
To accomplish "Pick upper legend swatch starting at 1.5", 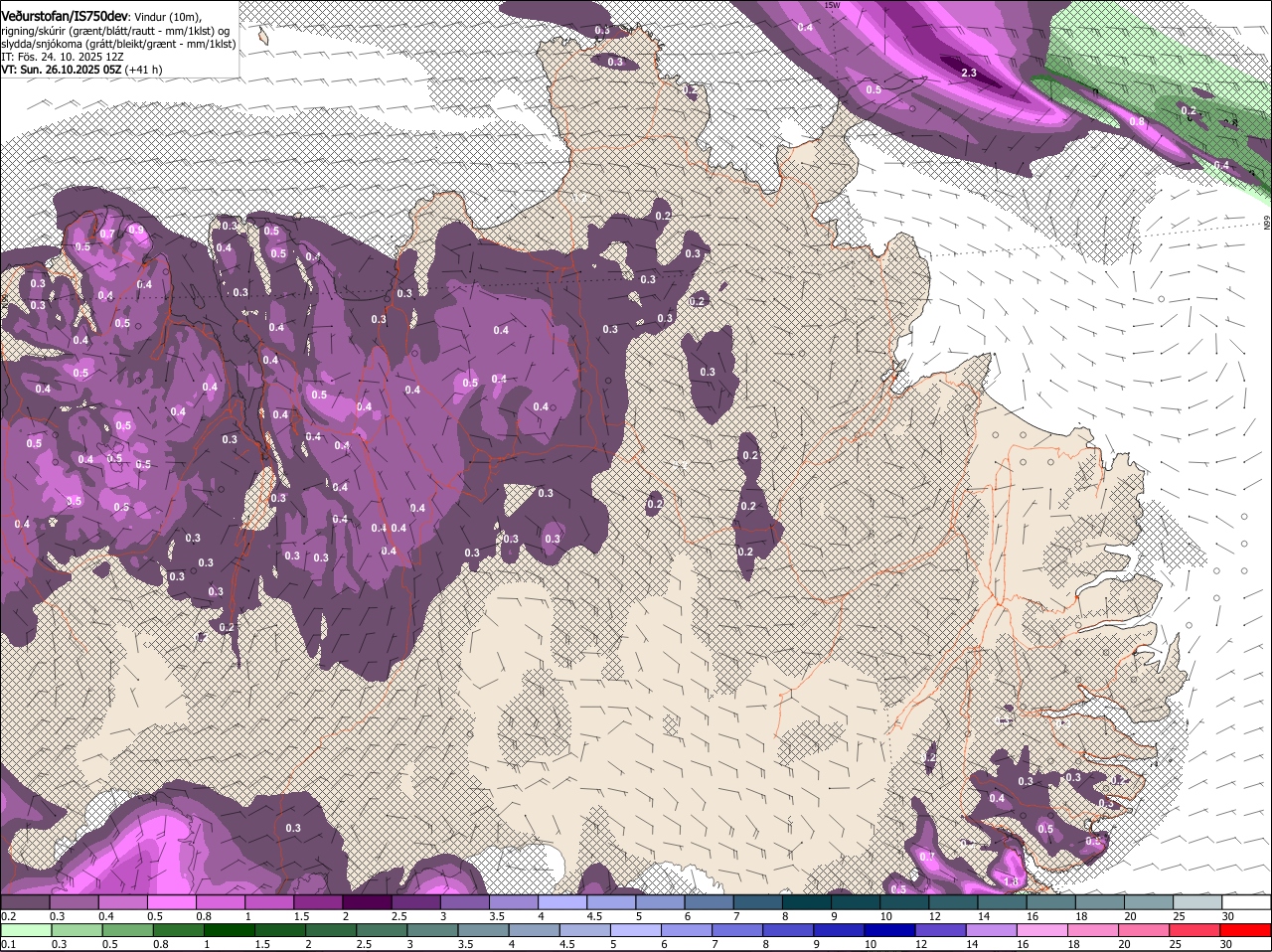I will [319, 901].
